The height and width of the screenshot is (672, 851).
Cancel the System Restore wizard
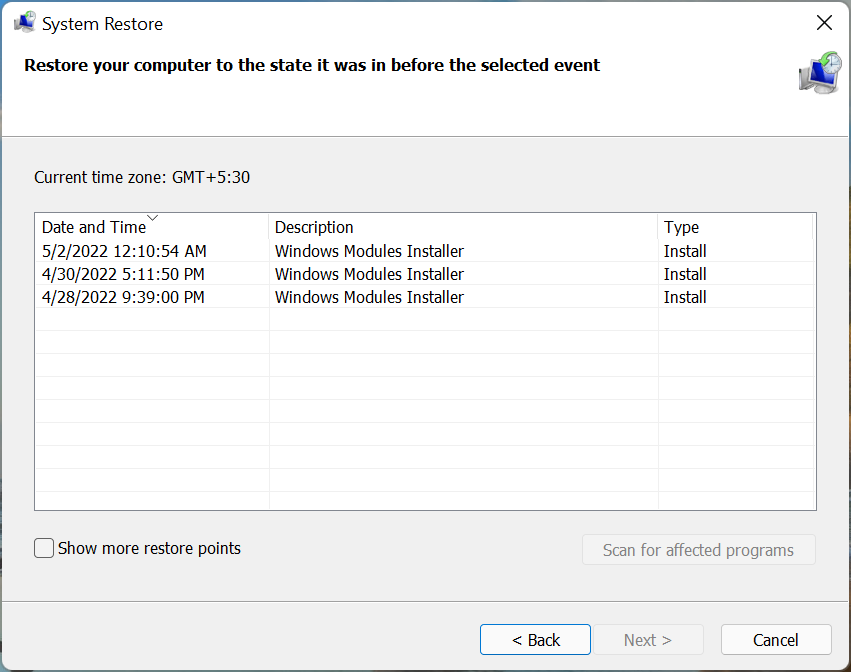[x=776, y=639]
